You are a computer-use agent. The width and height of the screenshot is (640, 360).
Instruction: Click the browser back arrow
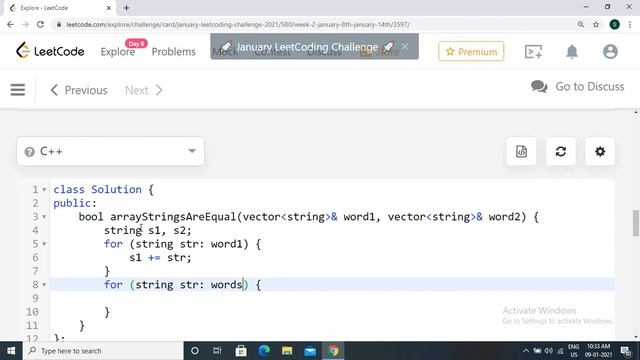pyautogui.click(x=10, y=24)
